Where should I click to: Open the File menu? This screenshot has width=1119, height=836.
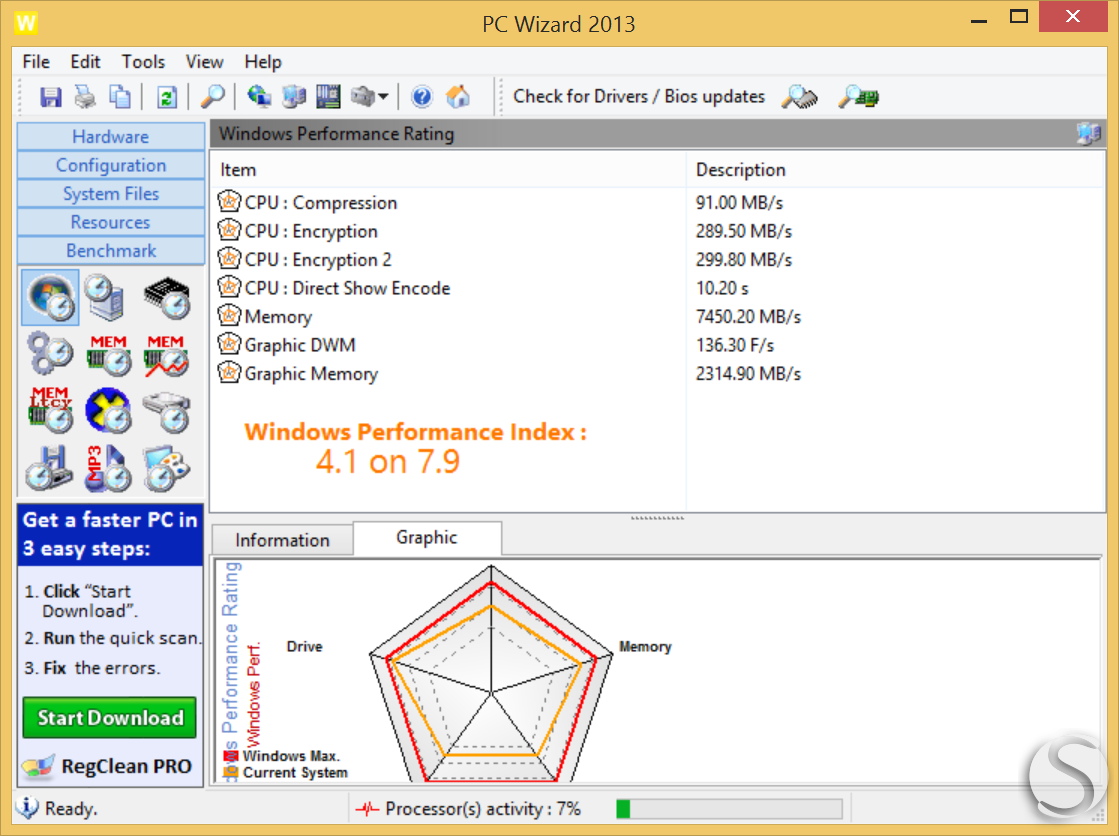pyautogui.click(x=36, y=62)
